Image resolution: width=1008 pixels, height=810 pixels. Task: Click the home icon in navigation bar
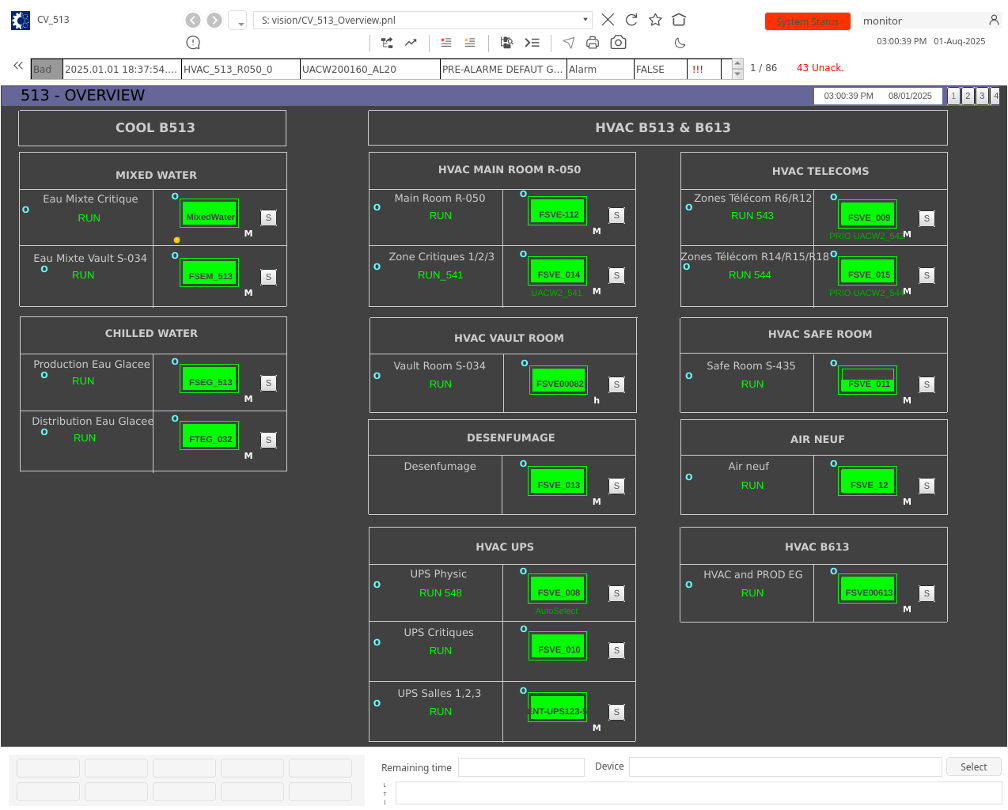679,20
